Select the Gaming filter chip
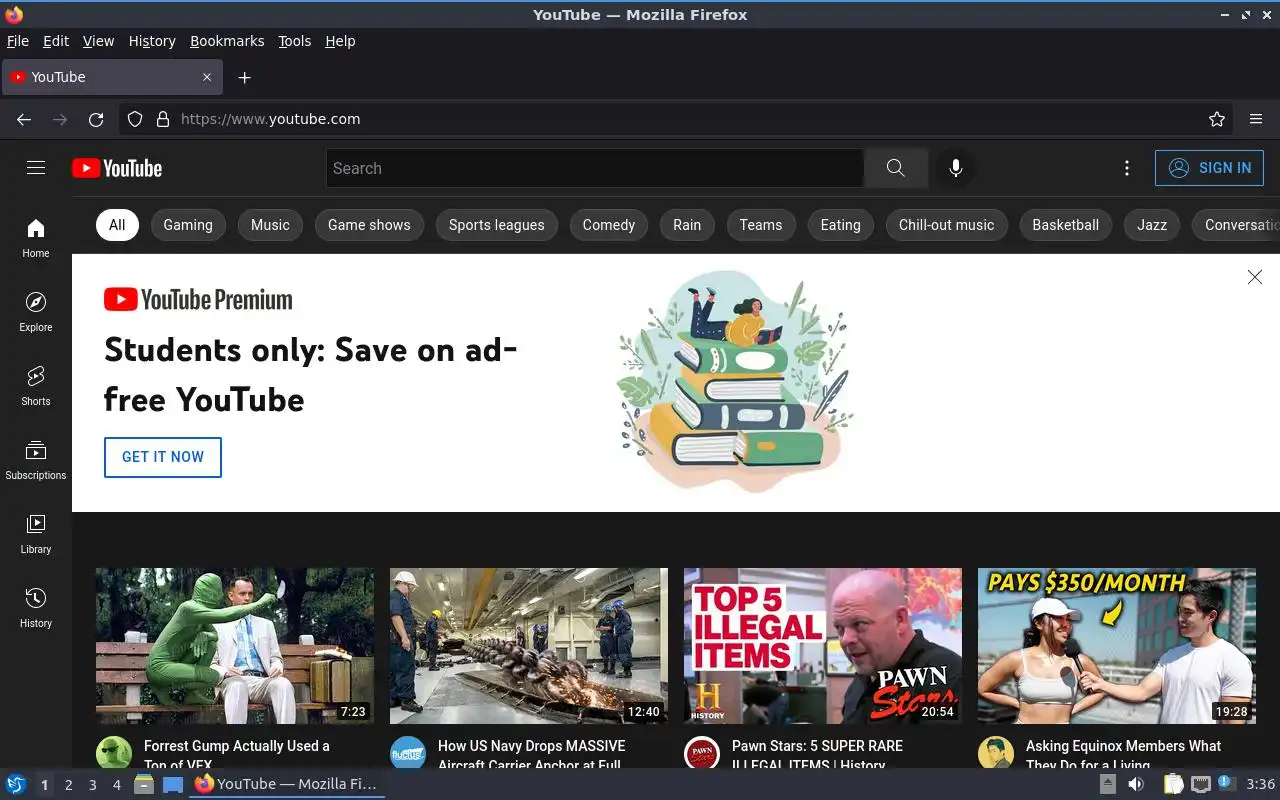The height and width of the screenshot is (800, 1280). point(188,225)
